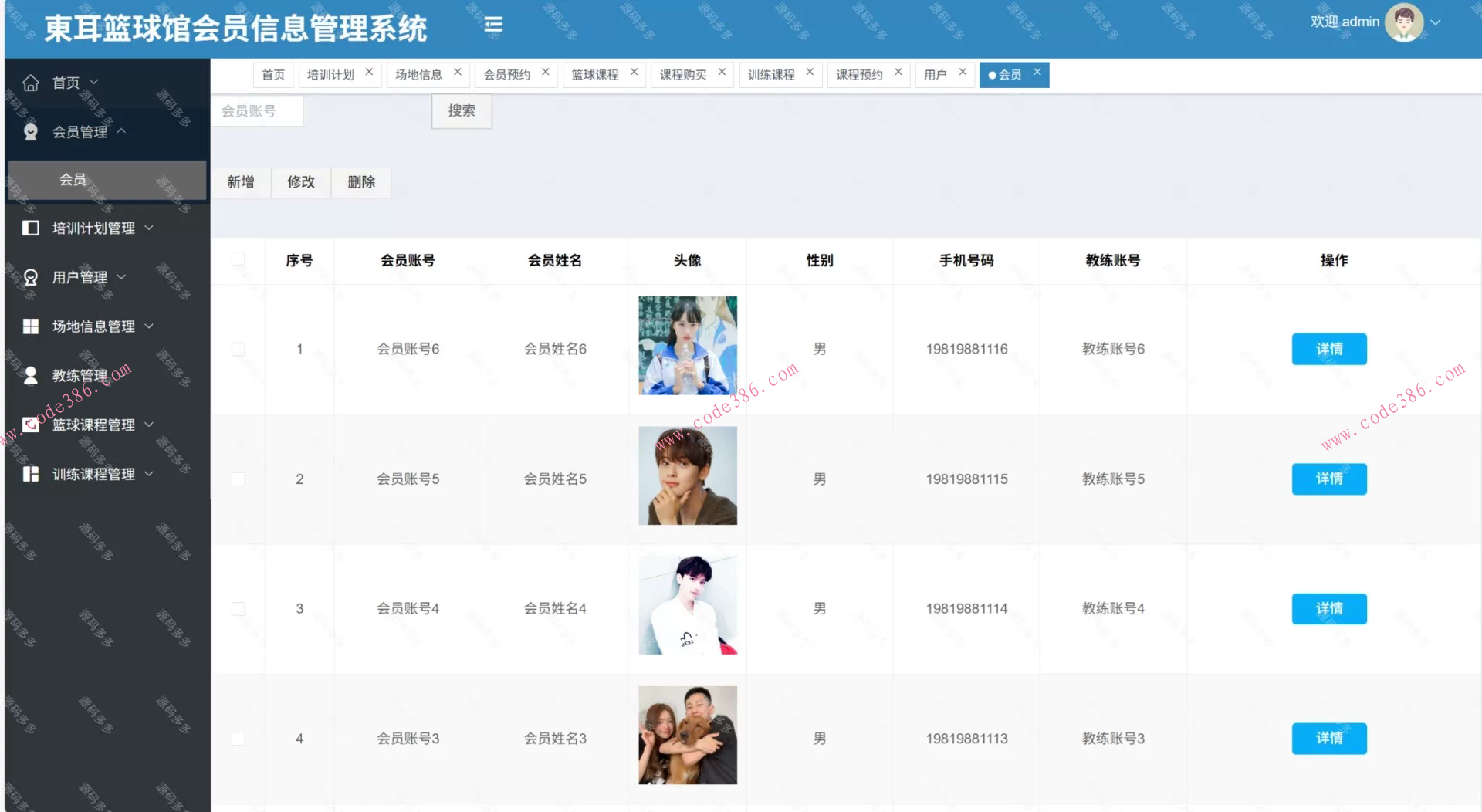Click 详情 for member 会员姓名5

[1328, 479]
